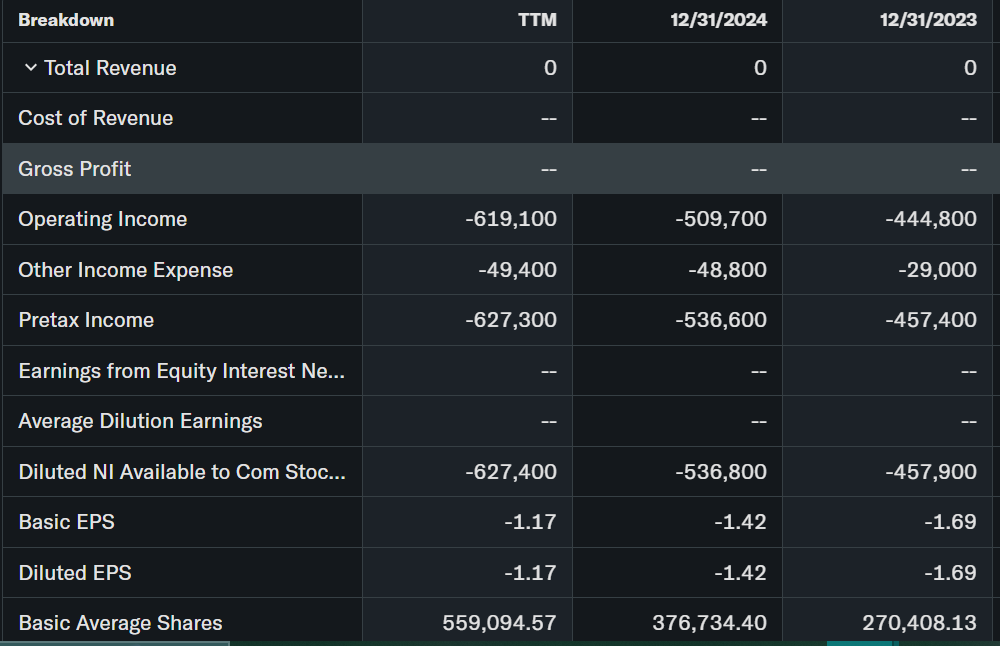Click the highlighted Gross Profit row label
The image size is (1000, 646).
pos(75,169)
